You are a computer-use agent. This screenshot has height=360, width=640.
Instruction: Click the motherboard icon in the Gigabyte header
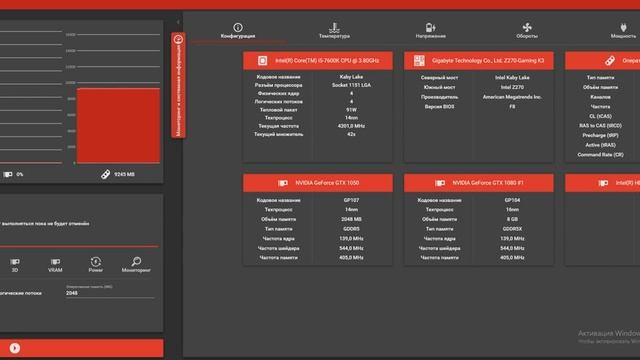(x=419, y=60)
